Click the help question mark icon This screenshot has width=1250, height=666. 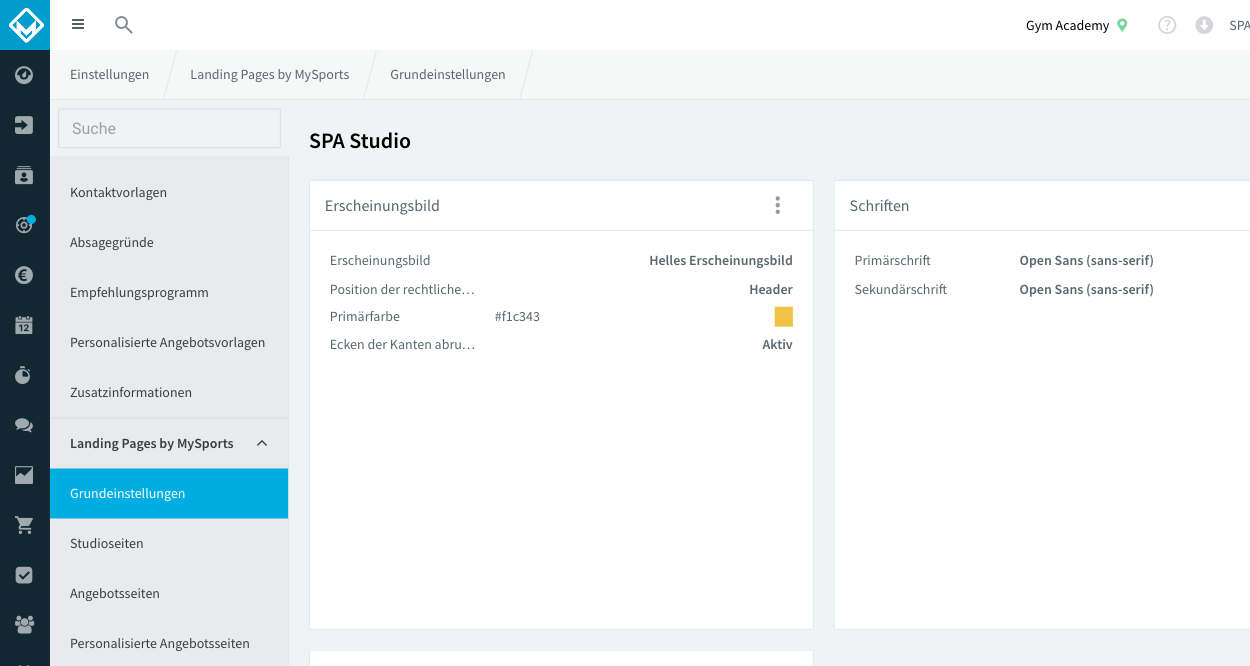[1167, 25]
